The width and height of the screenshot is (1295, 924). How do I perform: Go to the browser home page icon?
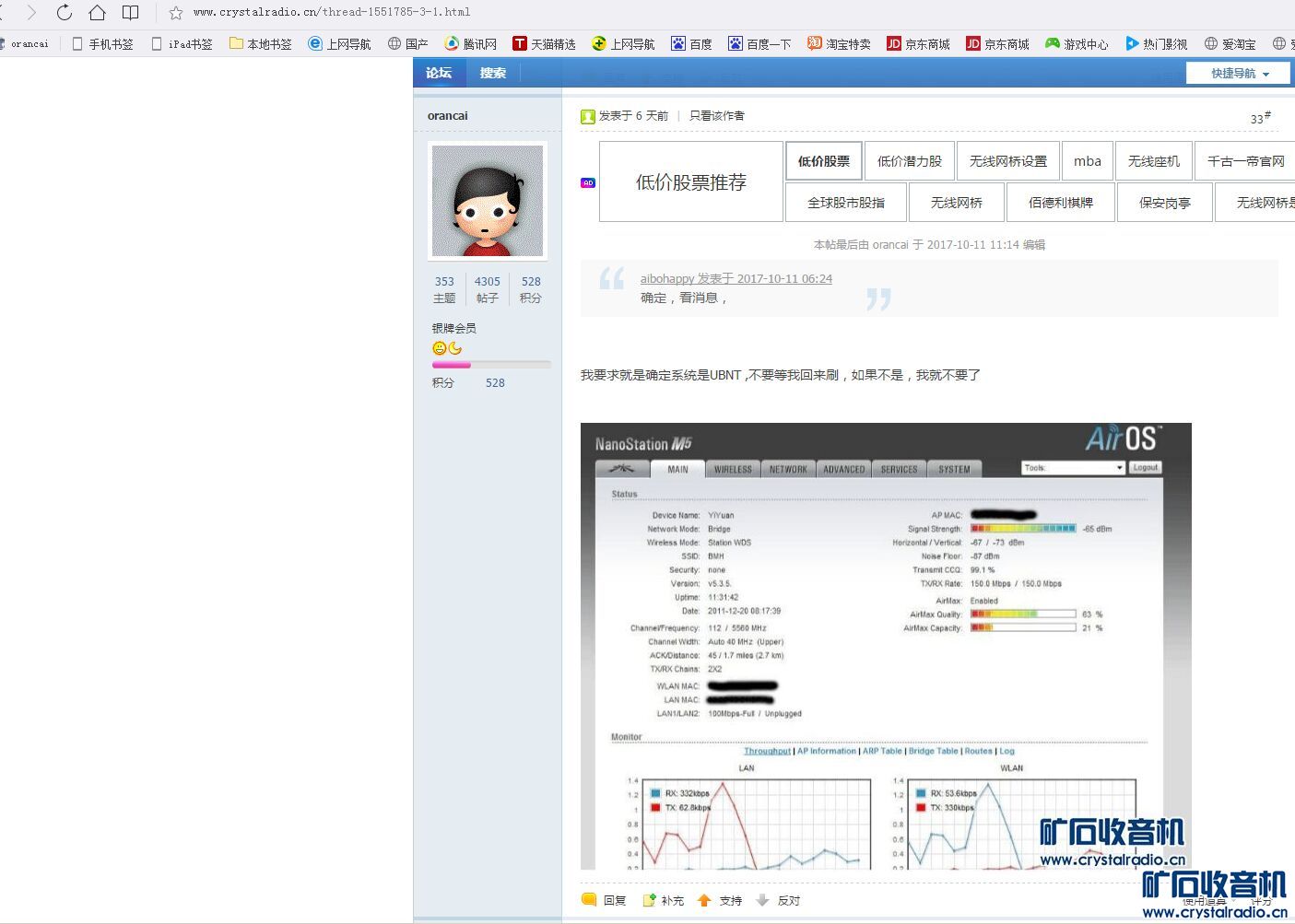[97, 13]
